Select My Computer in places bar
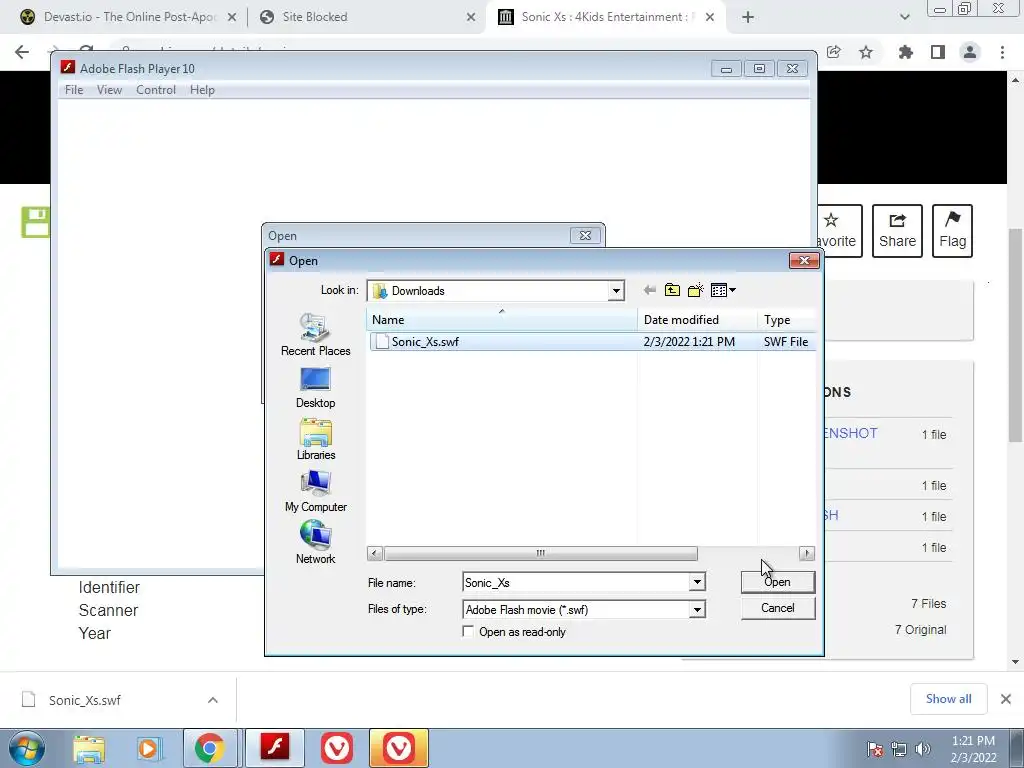This screenshot has height=768, width=1024. point(315,492)
